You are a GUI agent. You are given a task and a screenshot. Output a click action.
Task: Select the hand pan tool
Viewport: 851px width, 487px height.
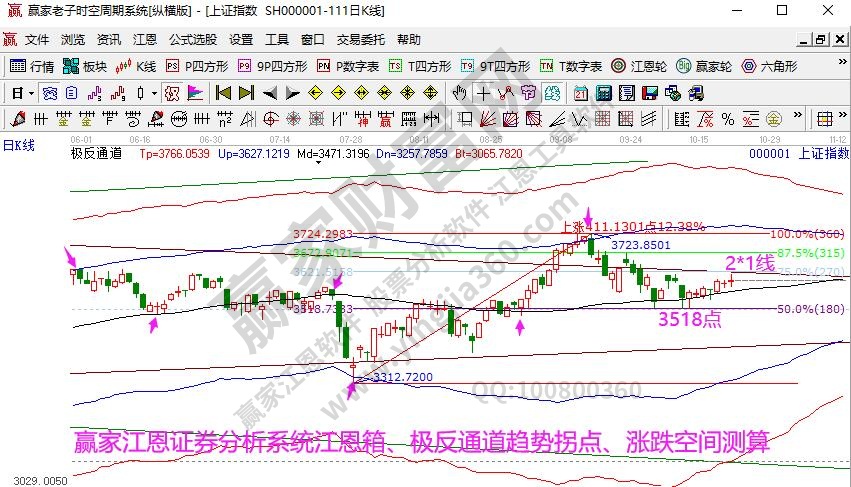click(x=459, y=93)
